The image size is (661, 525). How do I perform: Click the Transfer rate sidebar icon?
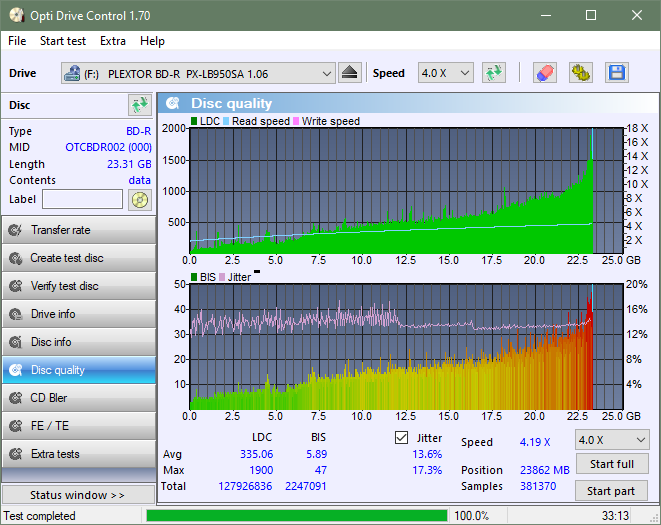tap(16, 230)
